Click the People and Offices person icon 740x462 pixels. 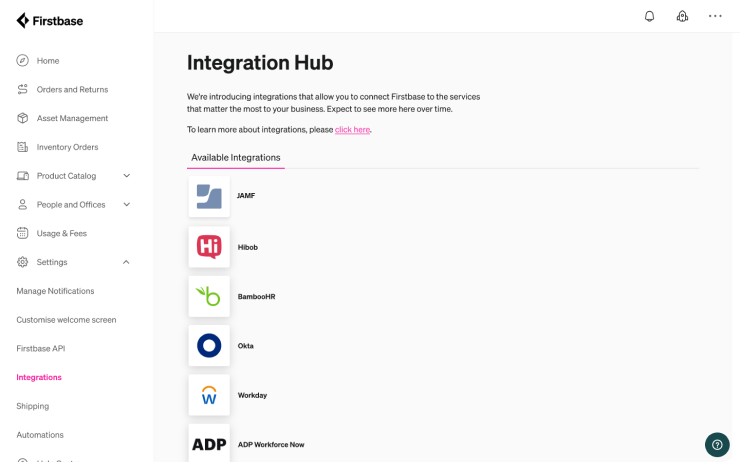pyautogui.click(x=22, y=204)
